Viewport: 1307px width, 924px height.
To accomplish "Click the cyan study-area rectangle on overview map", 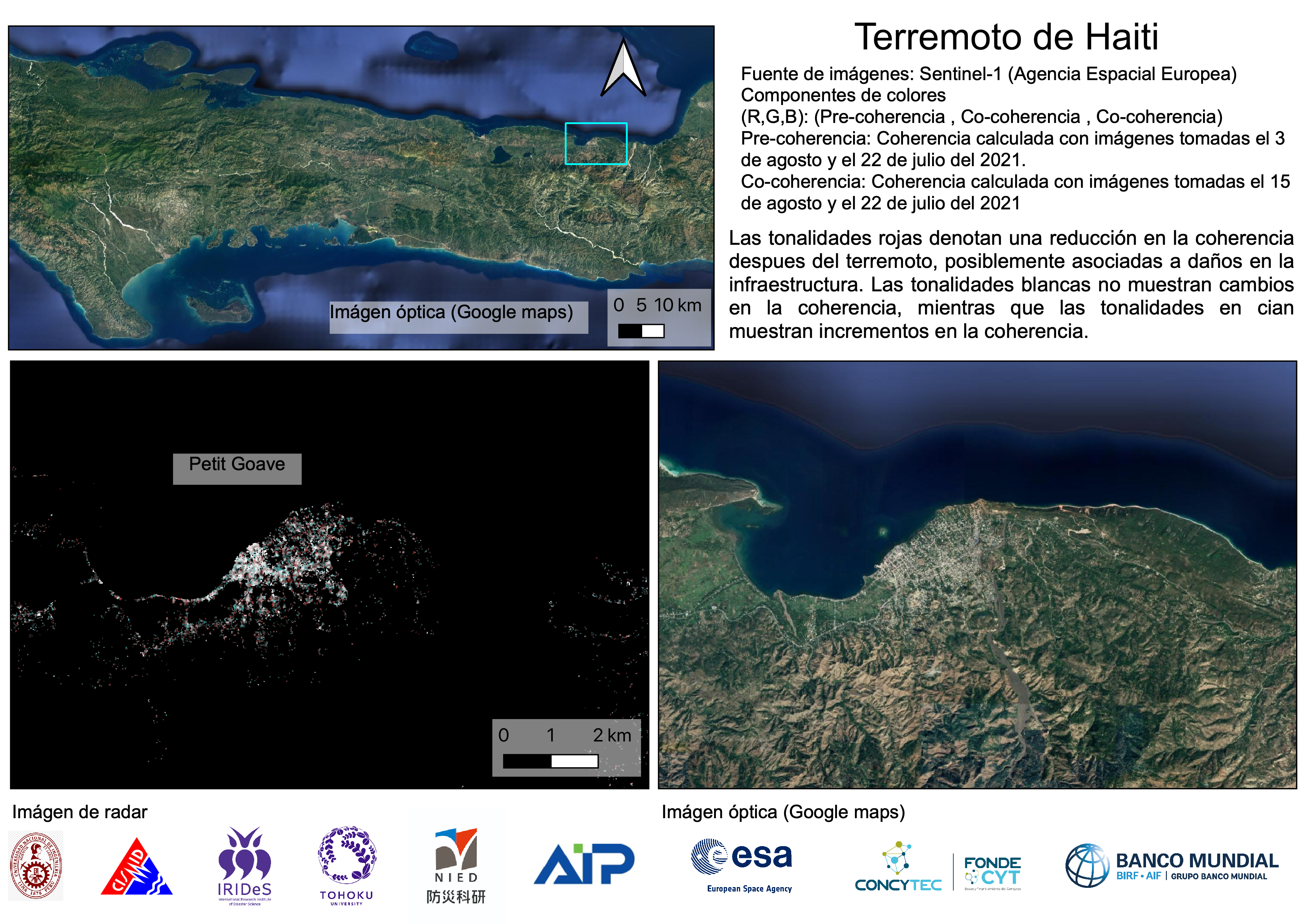I will point(596,143).
